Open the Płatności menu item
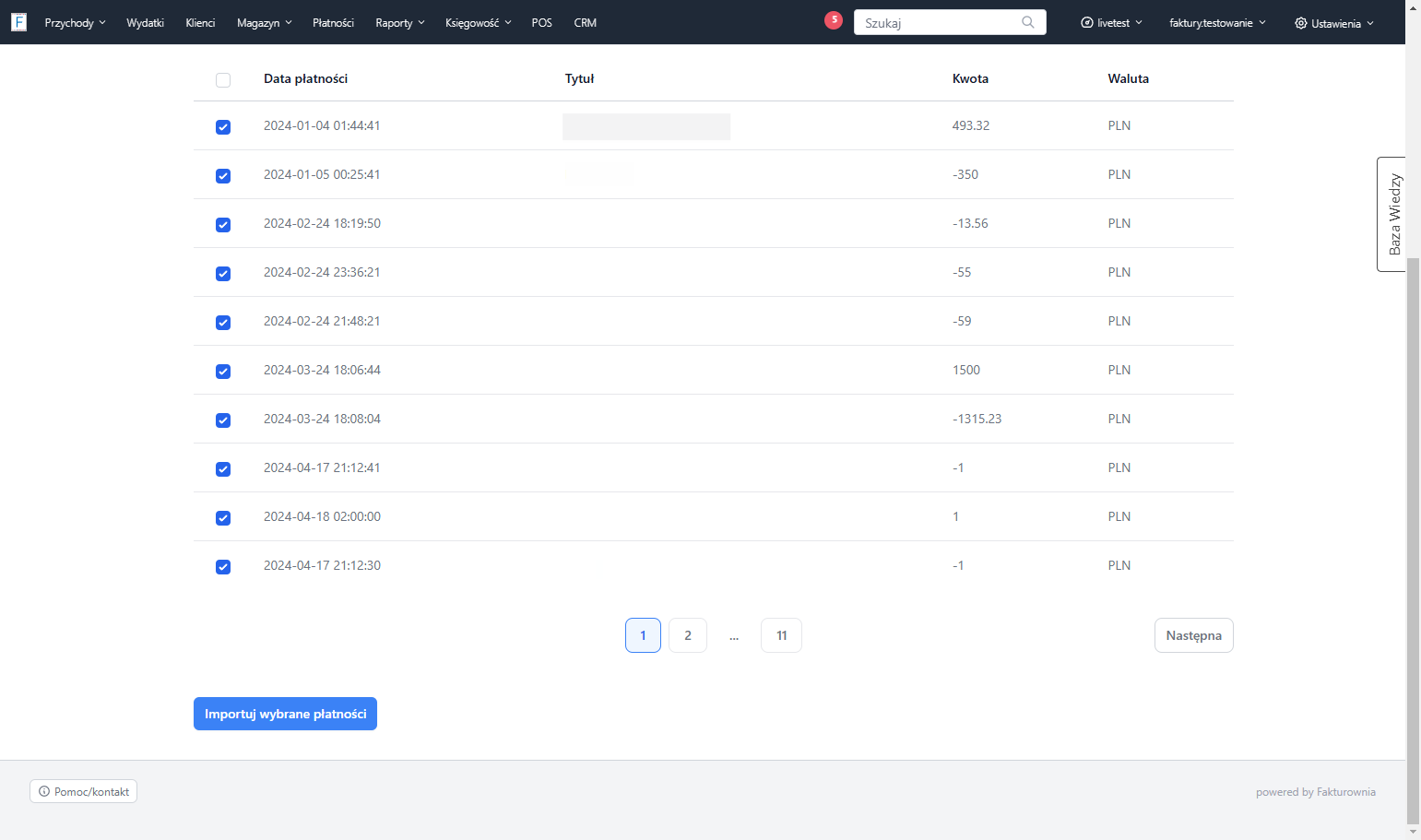Image resolution: width=1421 pixels, height=840 pixels. point(333,22)
